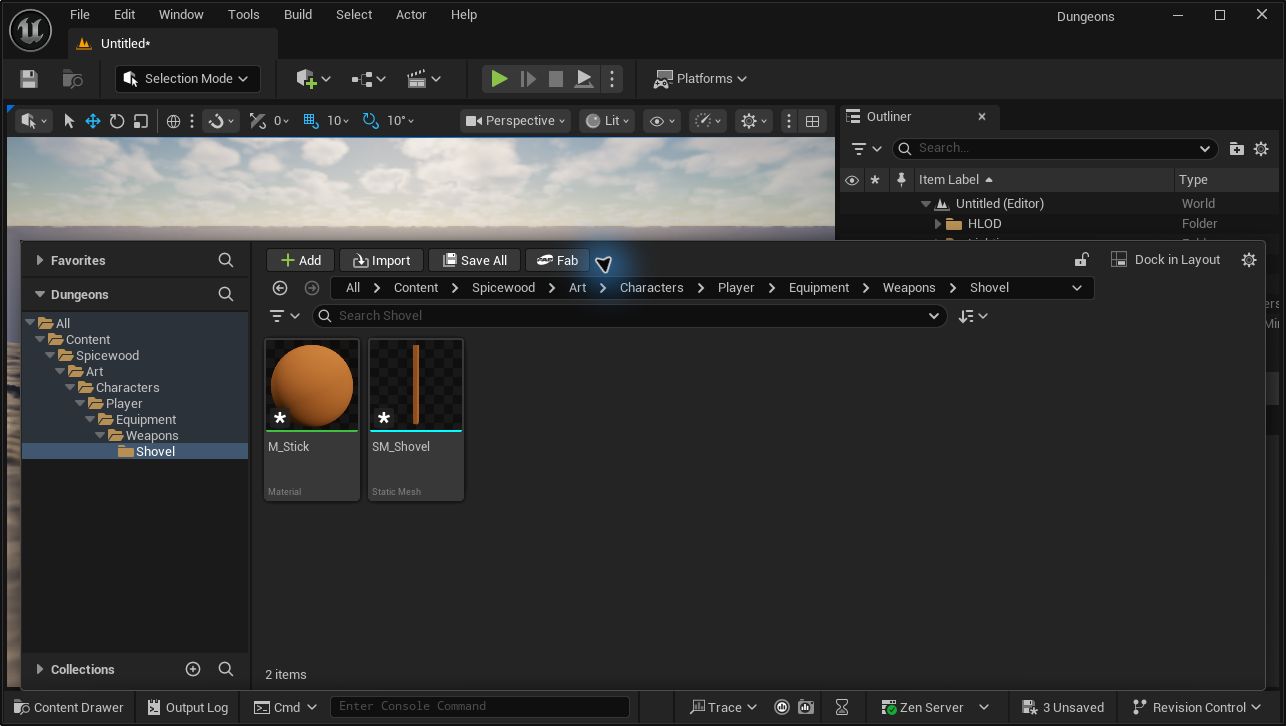This screenshot has height=726, width=1286.
Task: Search Favorites with the magnifier icon
Action: pos(226,260)
